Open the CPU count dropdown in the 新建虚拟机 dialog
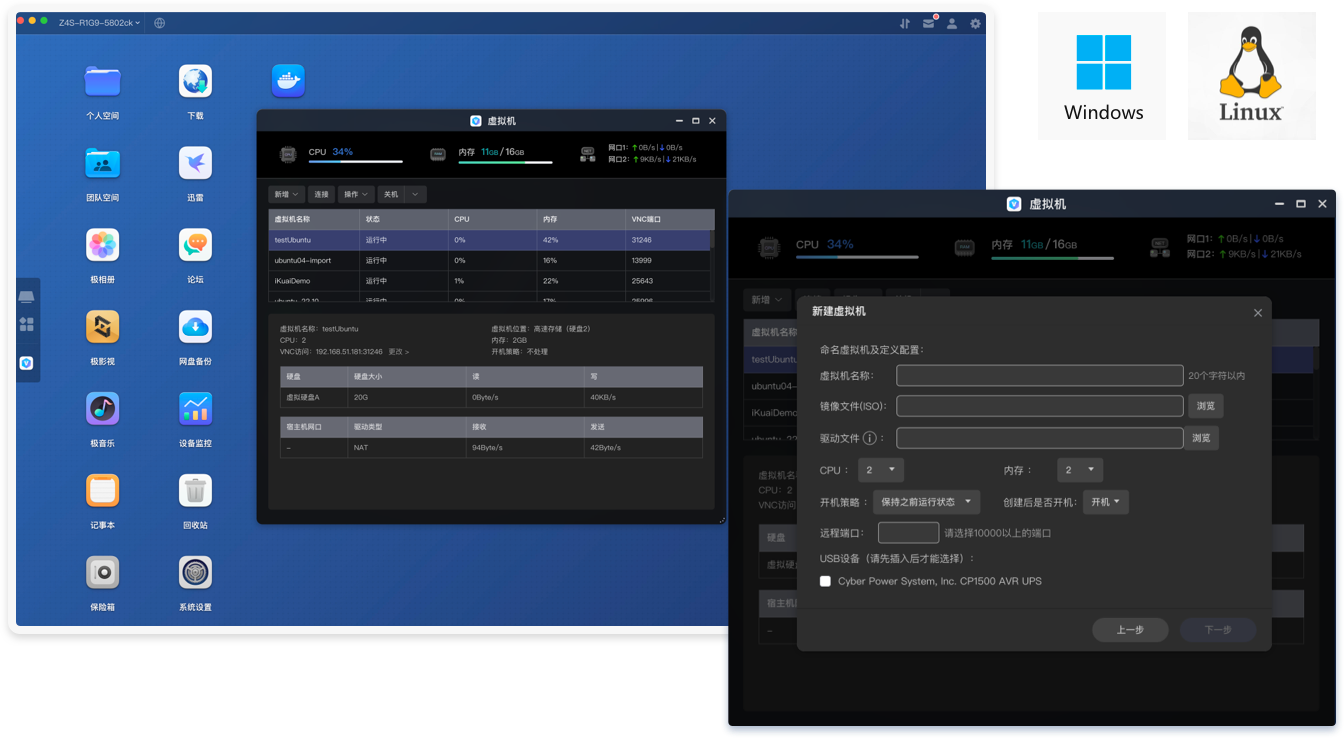 (x=881, y=470)
